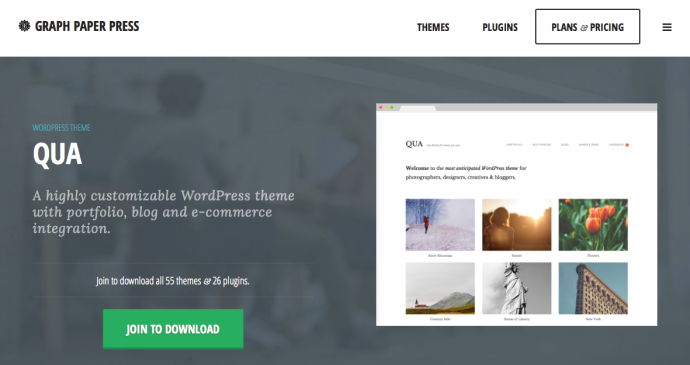Click the blank tab in the mock browser
This screenshot has width=690, height=365.
[x=417, y=108]
